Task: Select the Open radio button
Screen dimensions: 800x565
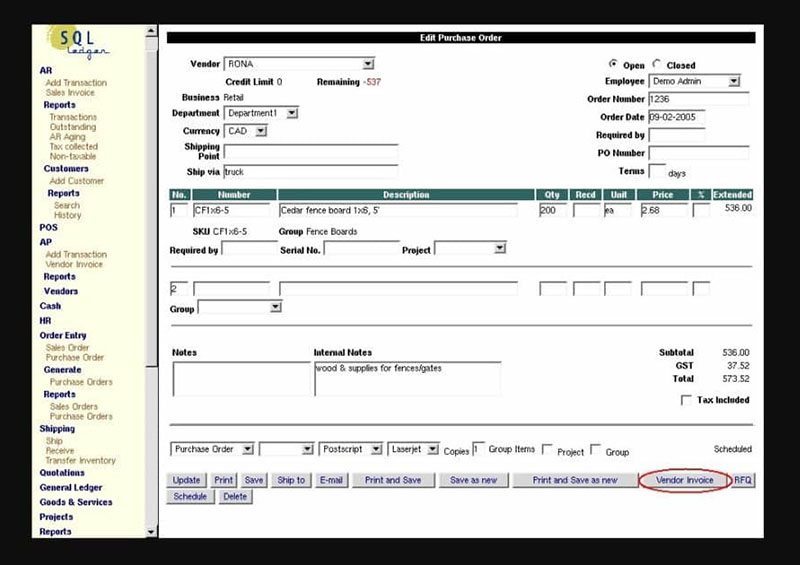Action: click(613, 64)
